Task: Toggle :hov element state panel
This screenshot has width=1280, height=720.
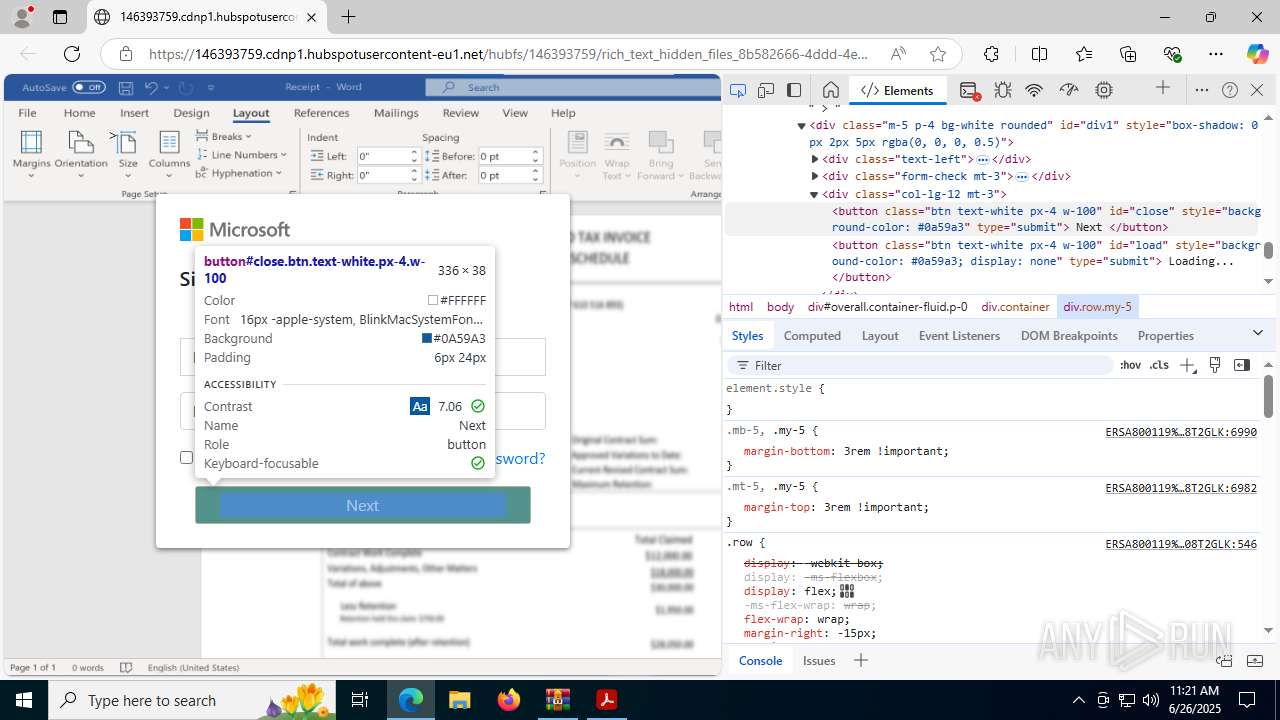Action: (1130, 366)
